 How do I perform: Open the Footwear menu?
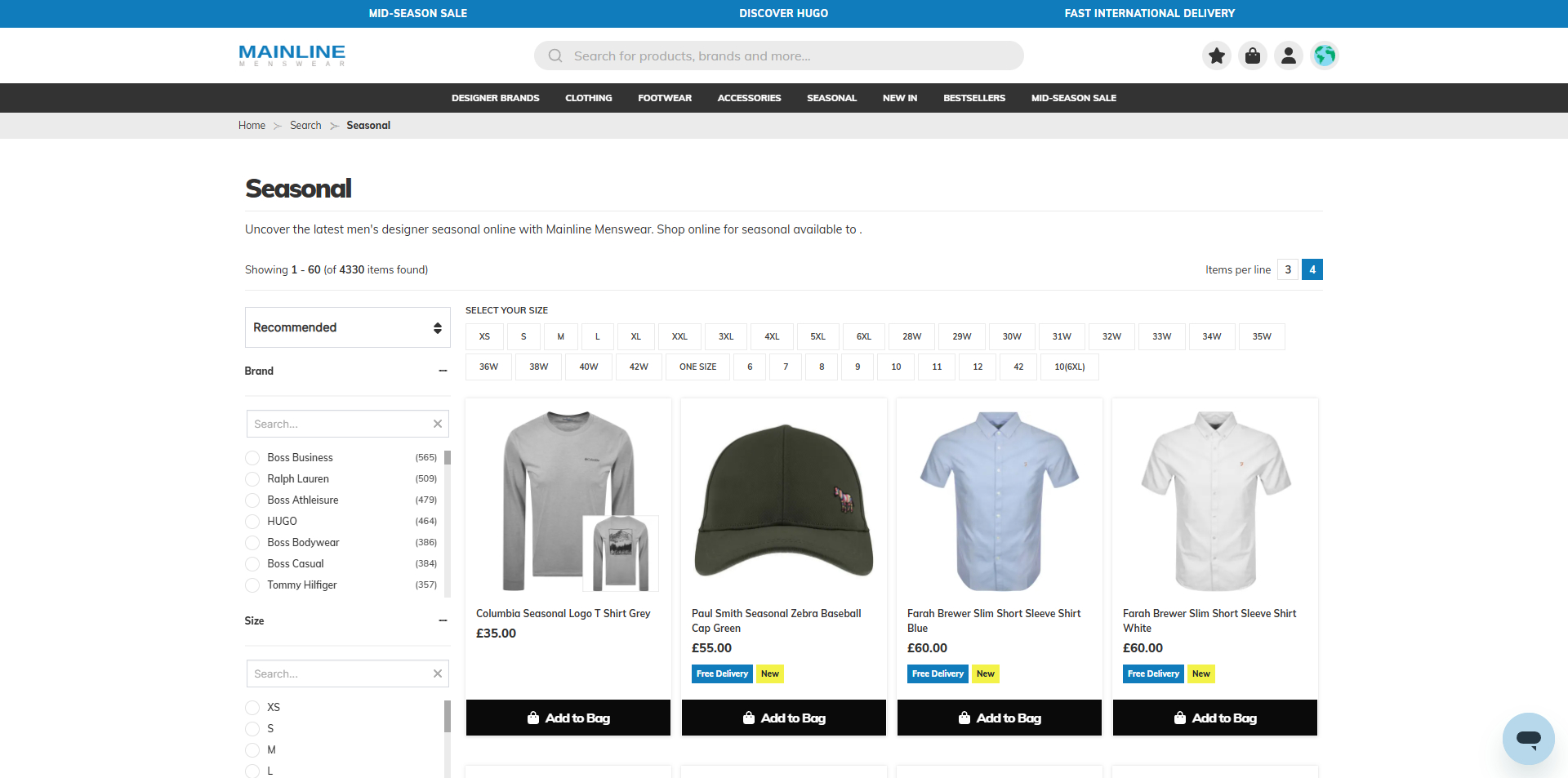665,98
